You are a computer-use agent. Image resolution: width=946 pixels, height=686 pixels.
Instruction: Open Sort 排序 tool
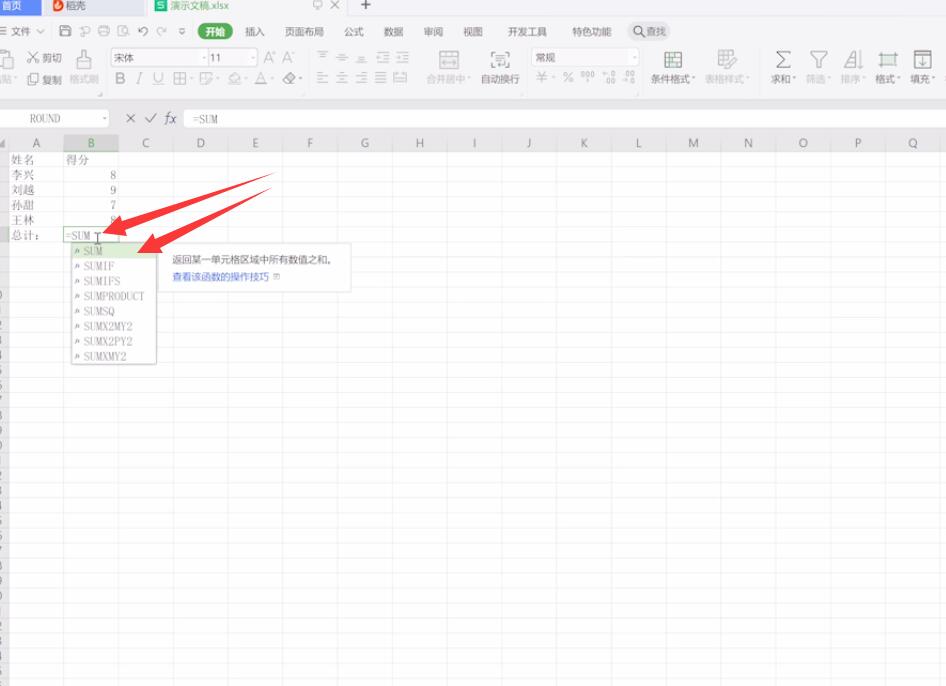pos(852,68)
